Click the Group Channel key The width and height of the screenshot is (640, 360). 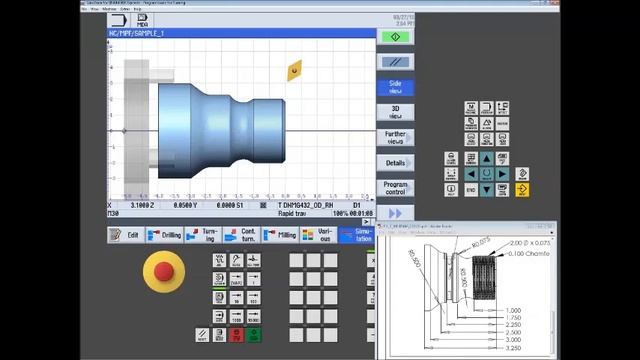pos(451,174)
